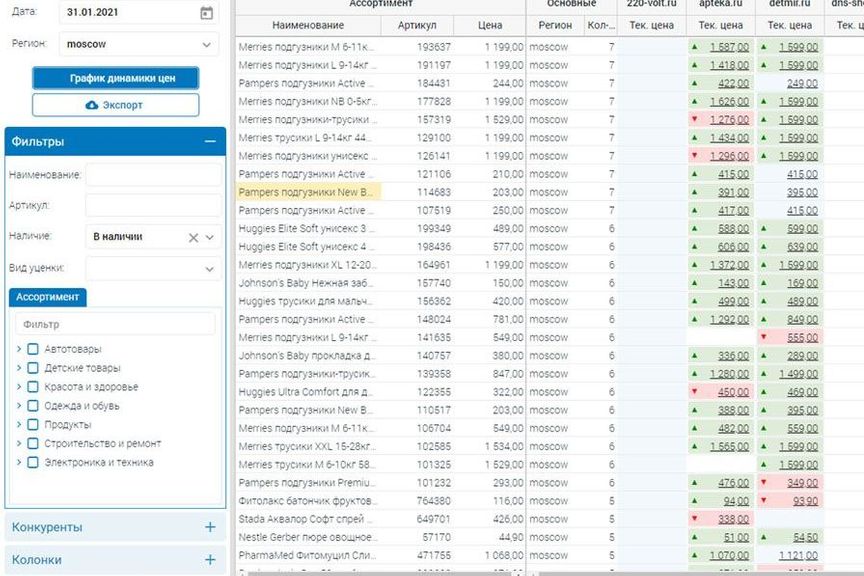Select article number 193637 cell
The height and width of the screenshot is (576, 864).
[434, 47]
